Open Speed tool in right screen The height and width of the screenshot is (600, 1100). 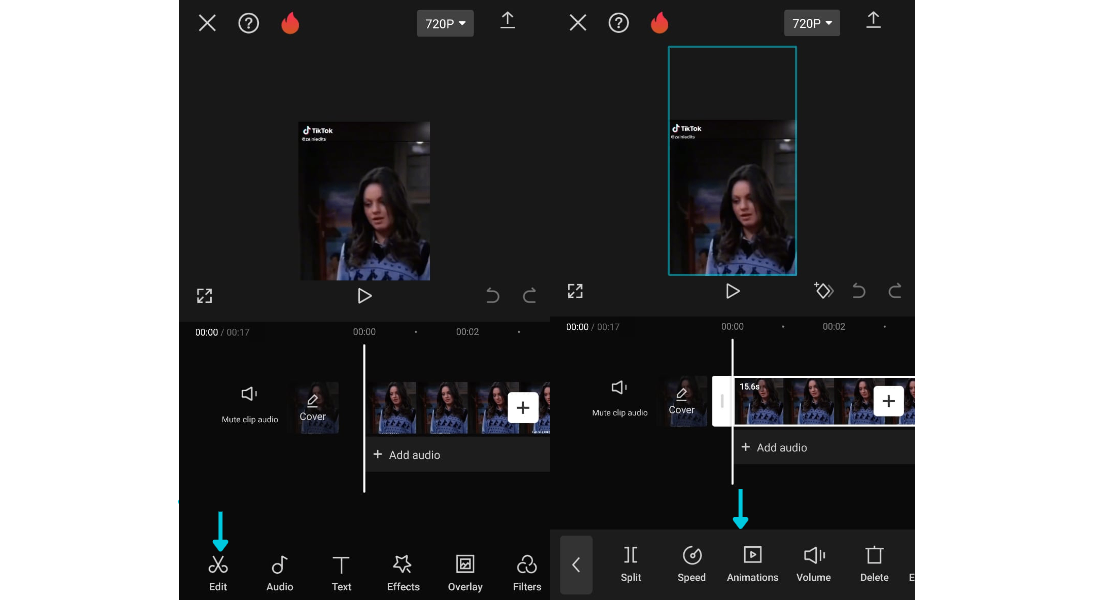[692, 564]
